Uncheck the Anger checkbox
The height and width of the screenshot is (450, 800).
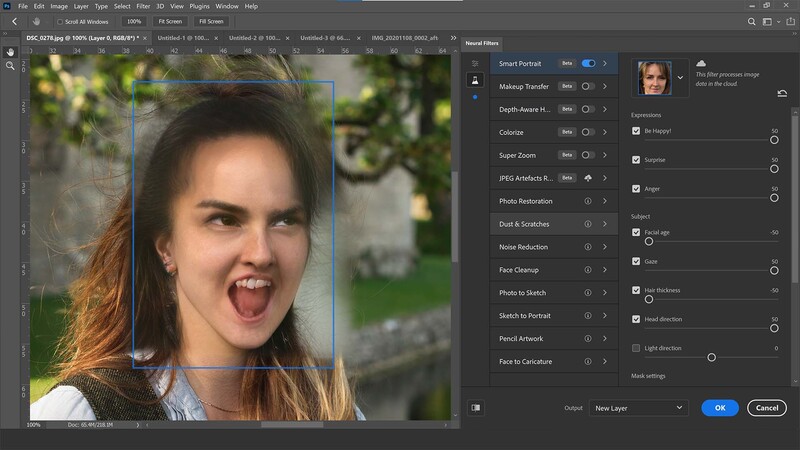point(636,189)
